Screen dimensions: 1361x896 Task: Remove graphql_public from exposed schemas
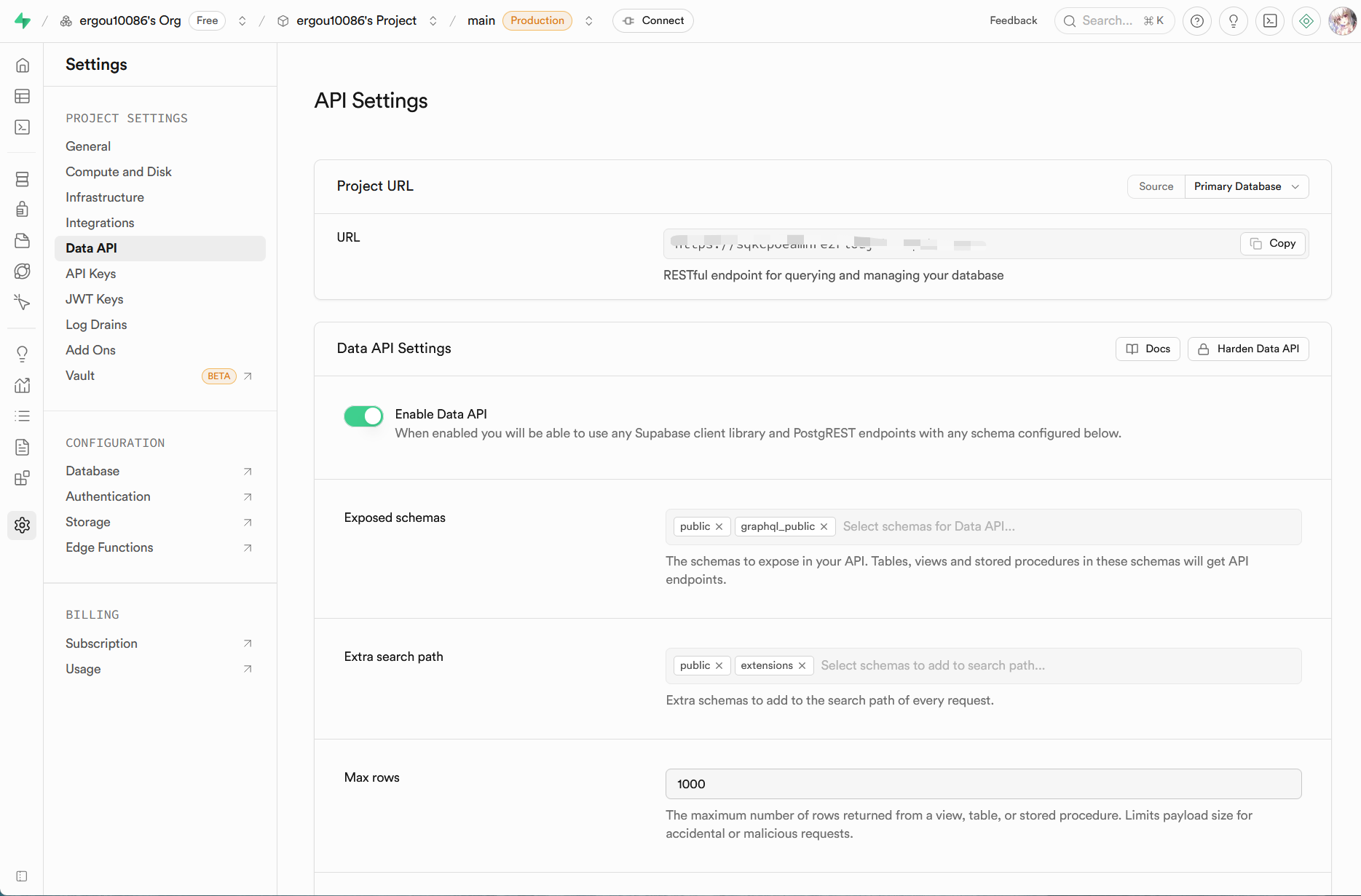click(x=824, y=526)
